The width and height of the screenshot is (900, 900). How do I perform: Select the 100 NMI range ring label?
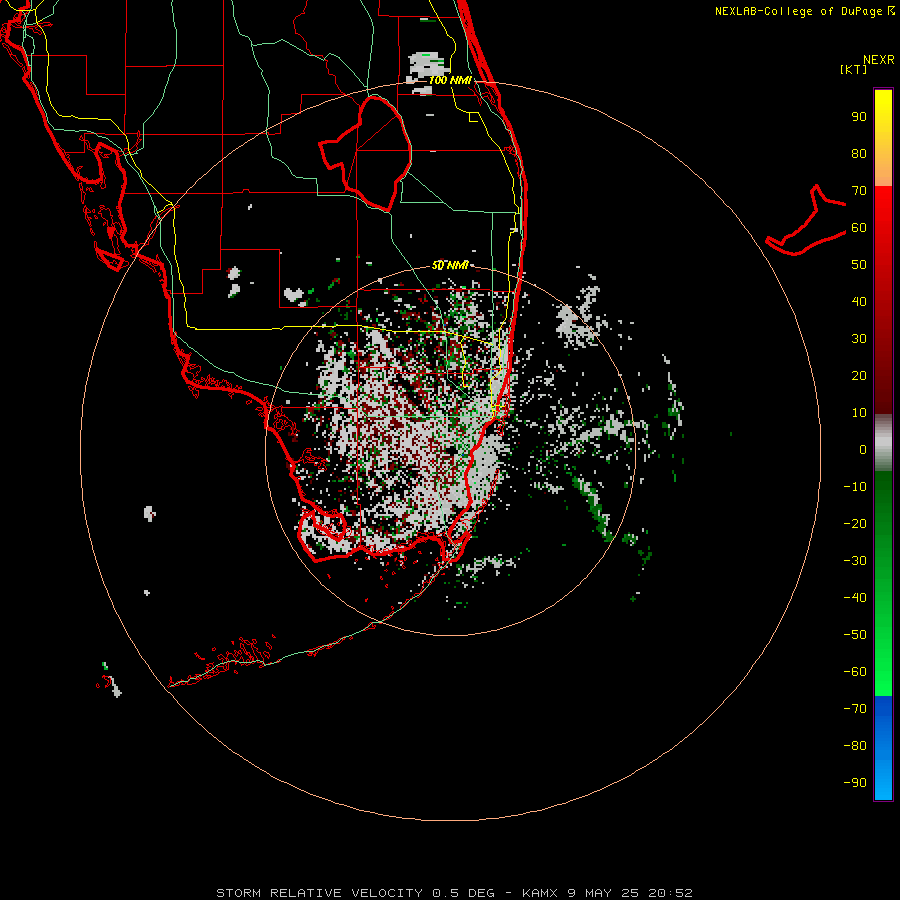coord(450,80)
